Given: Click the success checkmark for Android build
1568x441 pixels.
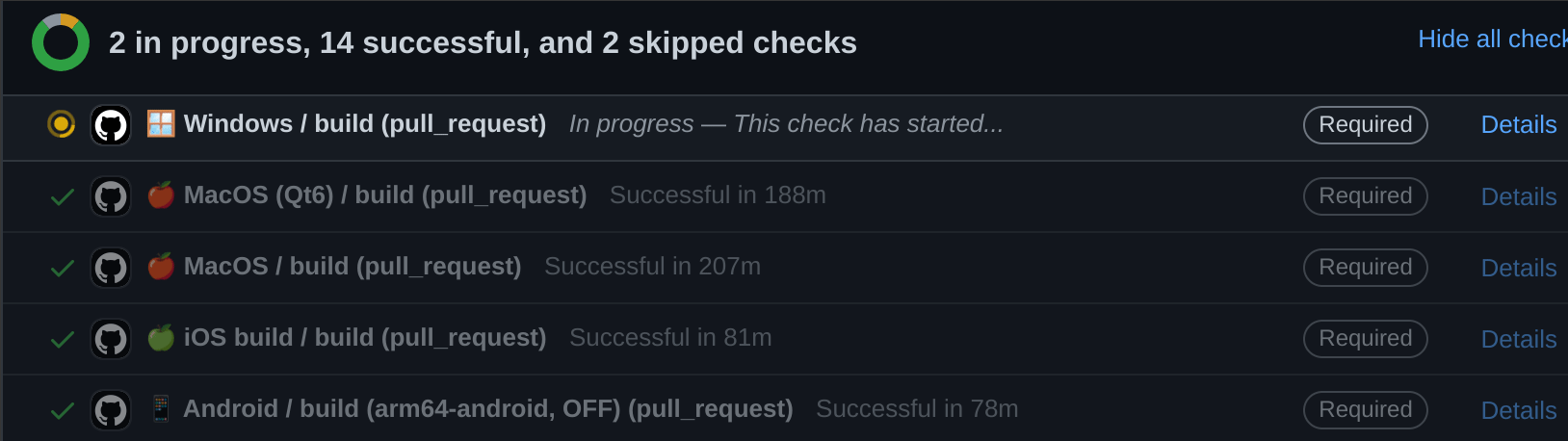Looking at the screenshot, I should (x=63, y=410).
